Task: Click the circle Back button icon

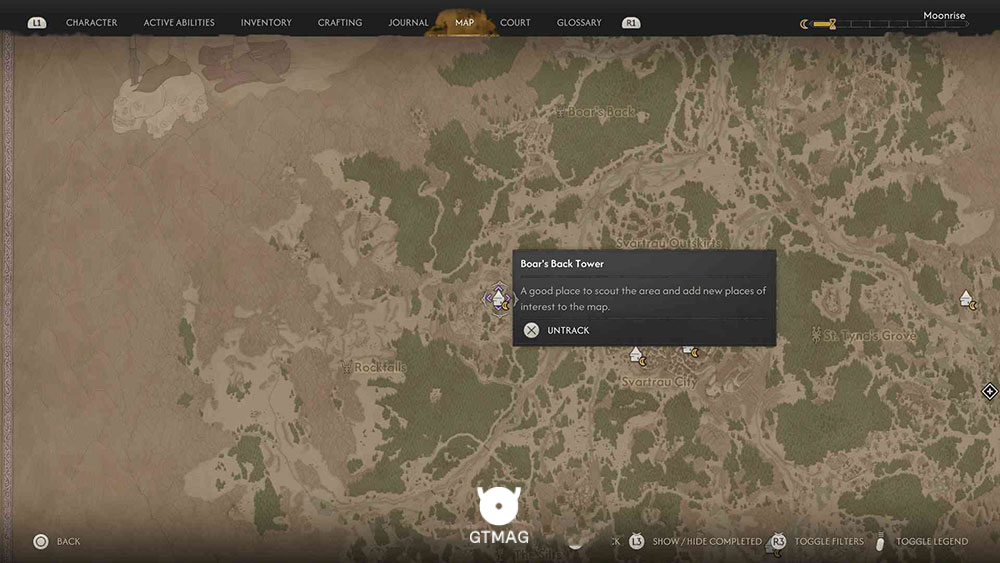Action: (41, 542)
